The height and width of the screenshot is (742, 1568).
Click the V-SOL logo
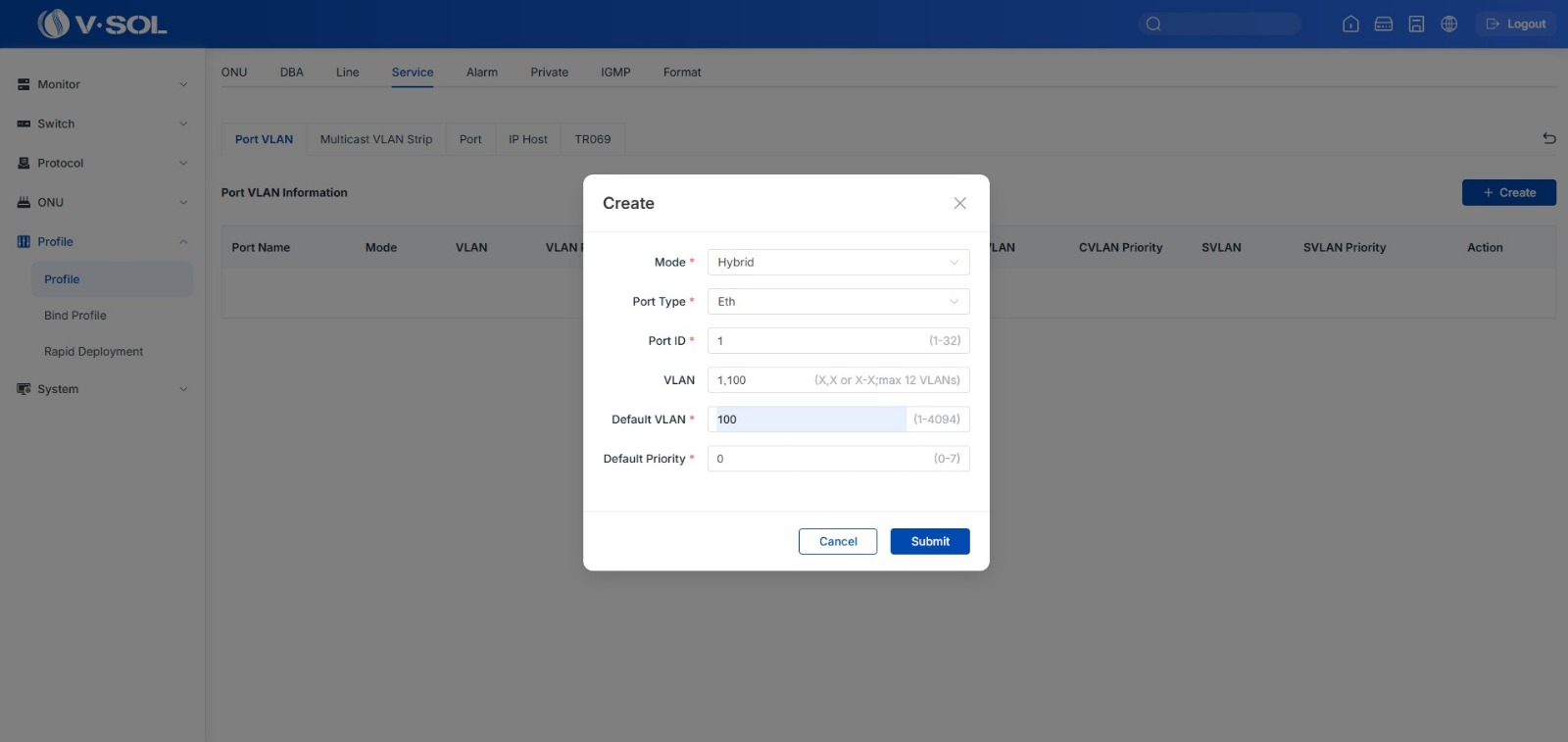(x=102, y=24)
